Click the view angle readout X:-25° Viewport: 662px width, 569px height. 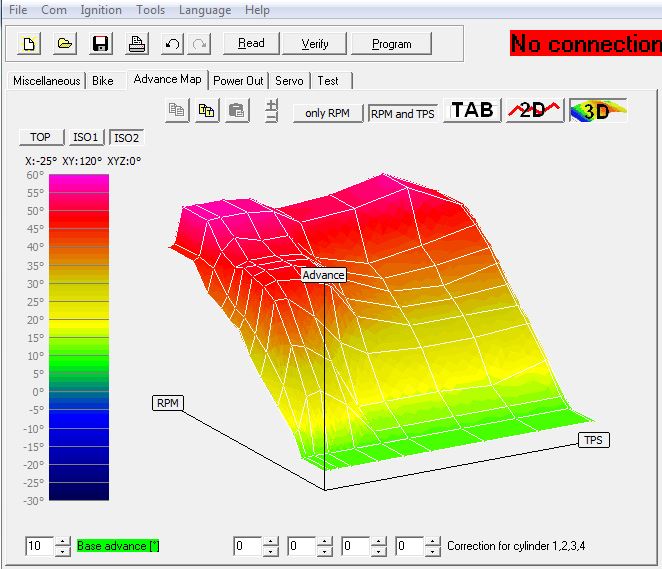pos(41,161)
